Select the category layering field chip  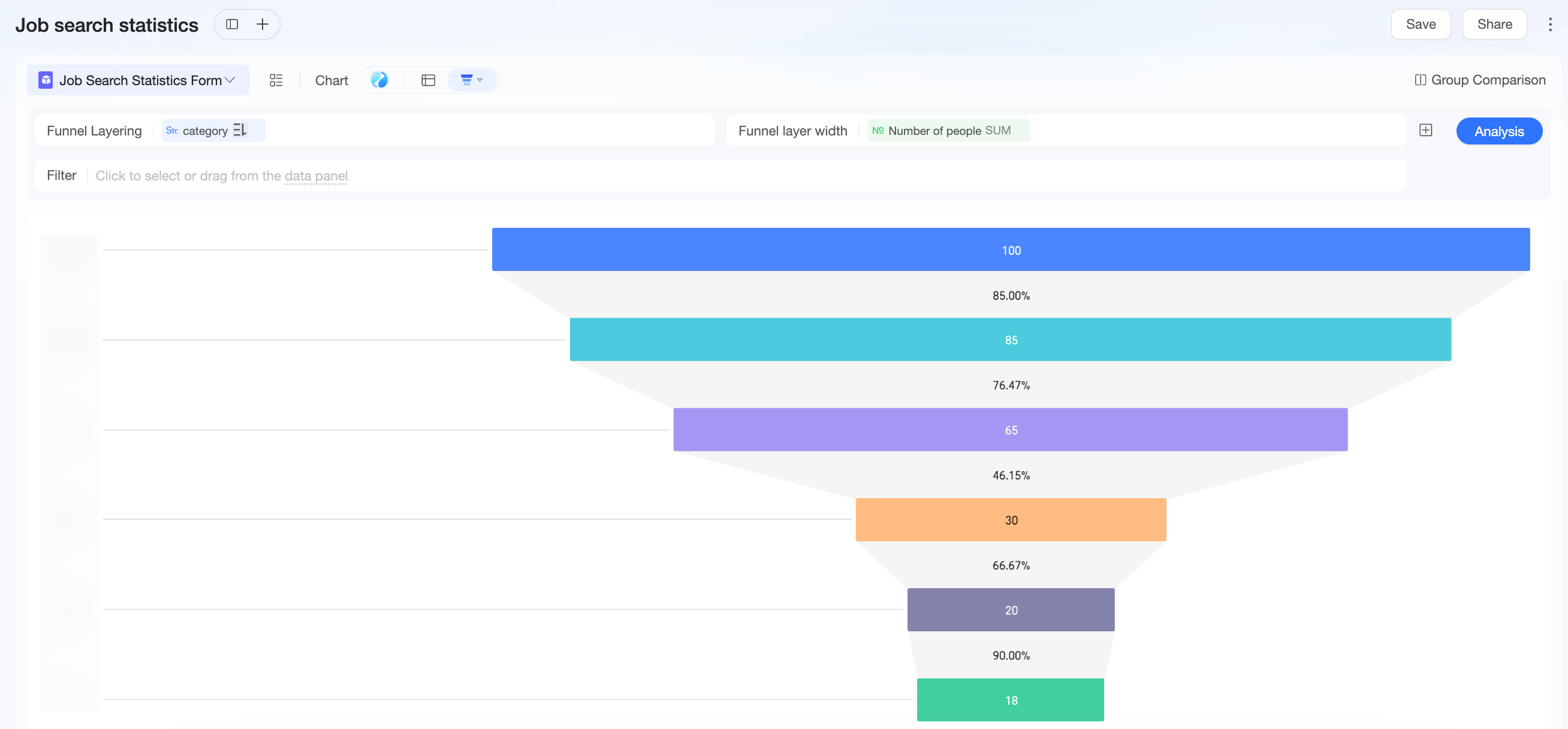pos(213,131)
